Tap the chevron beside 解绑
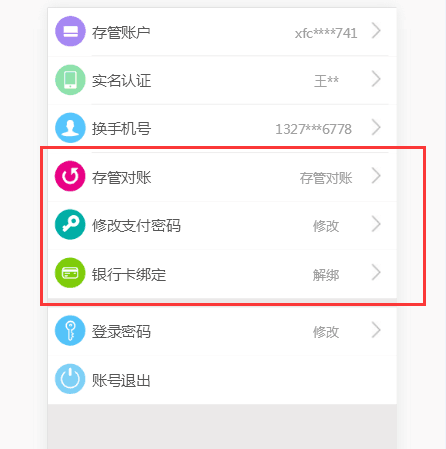This screenshot has width=446, height=449. tap(376, 272)
